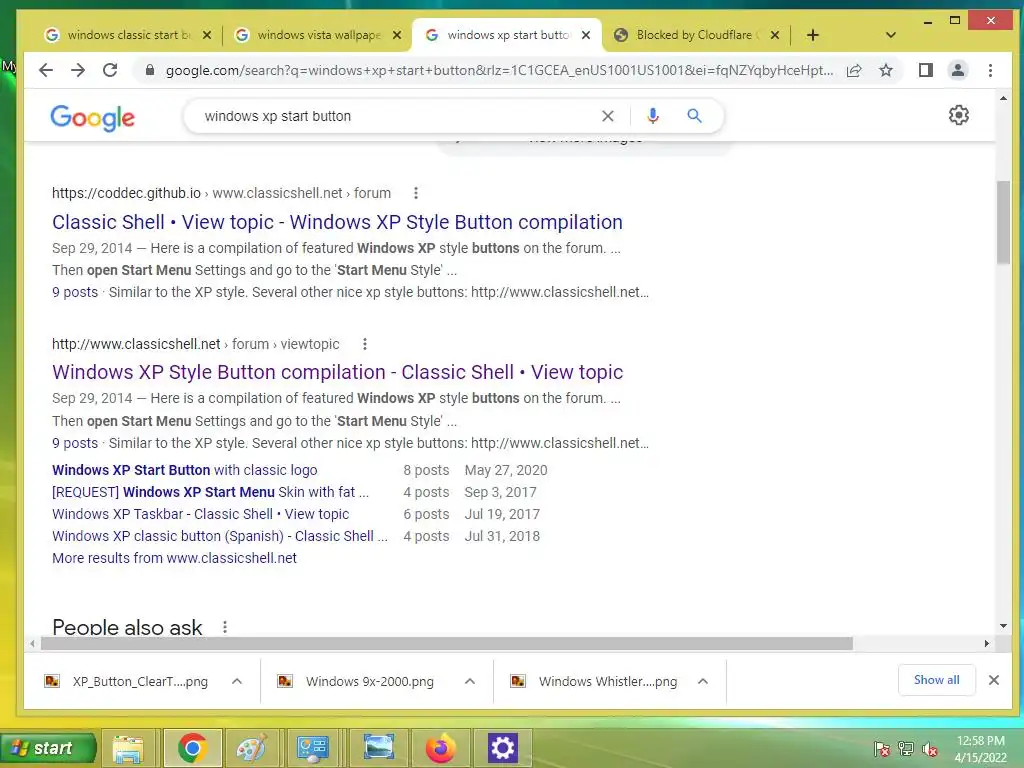The height and width of the screenshot is (768, 1024).
Task: Click the padlock site info icon
Action: (x=150, y=70)
